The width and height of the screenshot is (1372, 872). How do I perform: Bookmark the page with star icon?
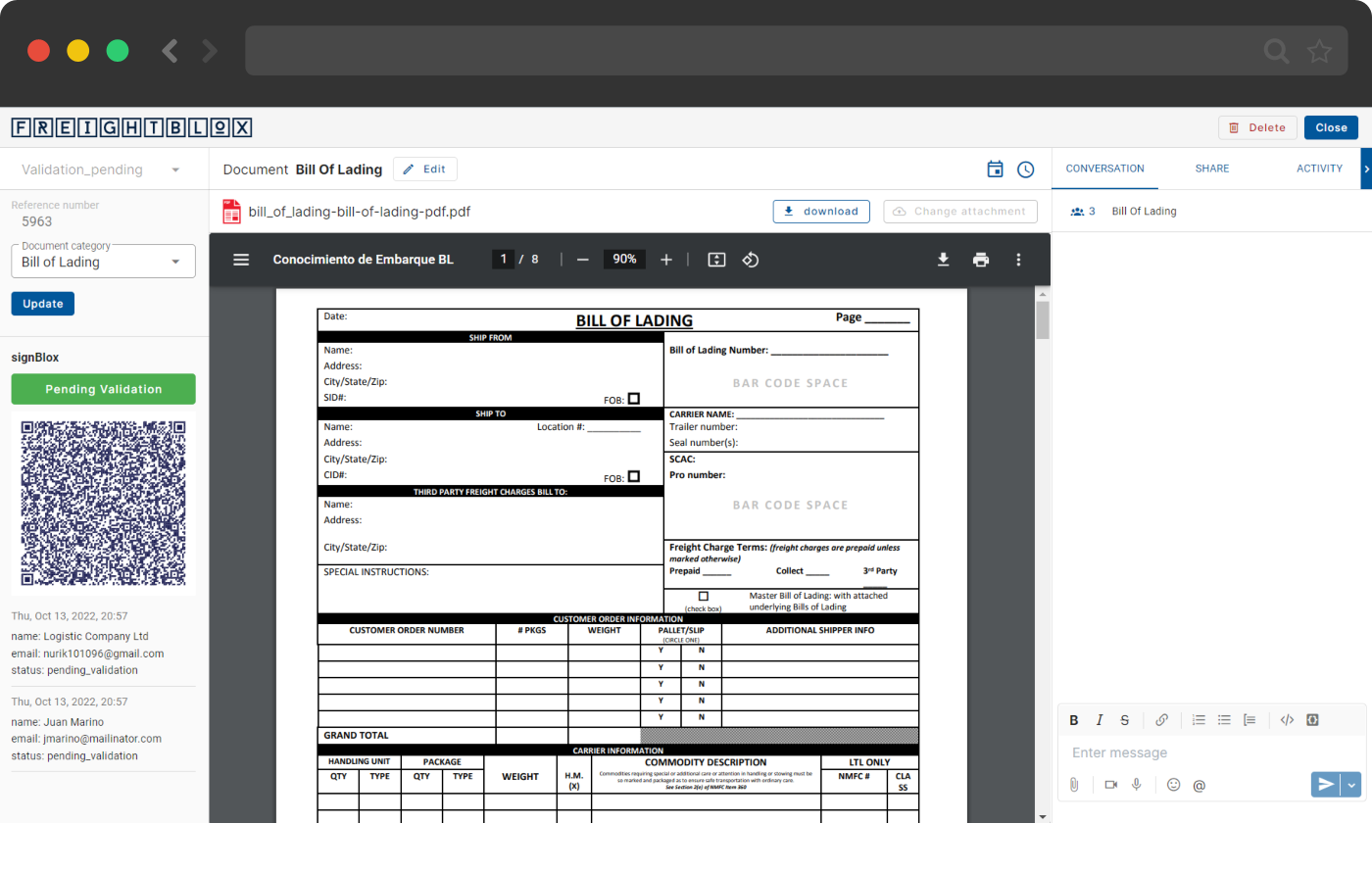[x=1320, y=51]
